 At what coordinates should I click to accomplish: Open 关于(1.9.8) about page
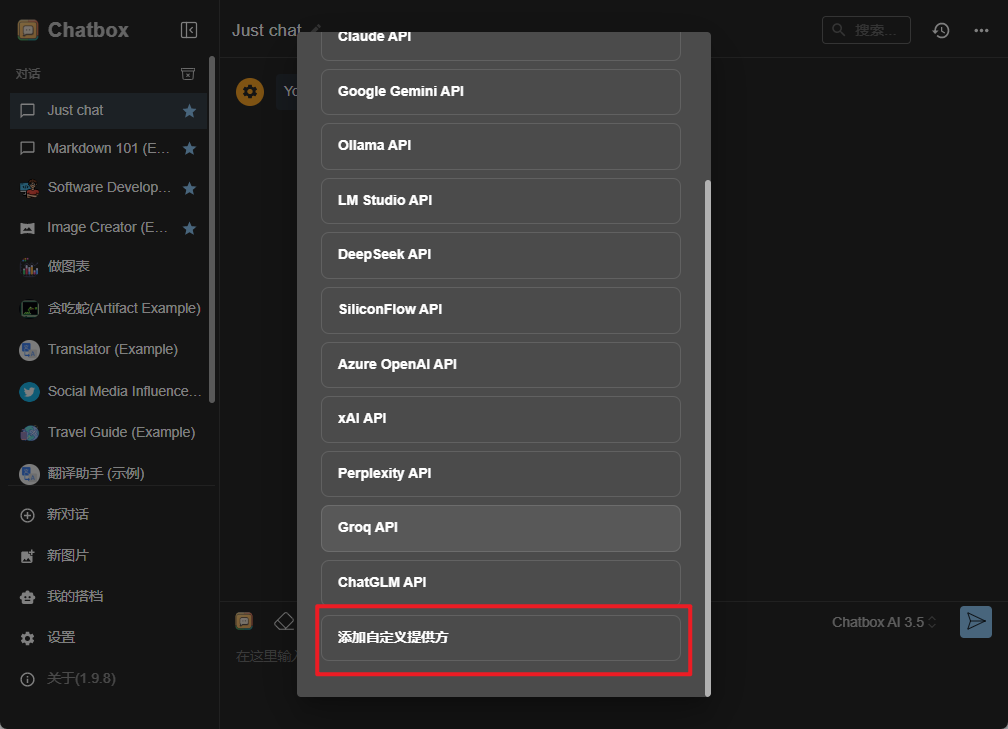click(81, 679)
